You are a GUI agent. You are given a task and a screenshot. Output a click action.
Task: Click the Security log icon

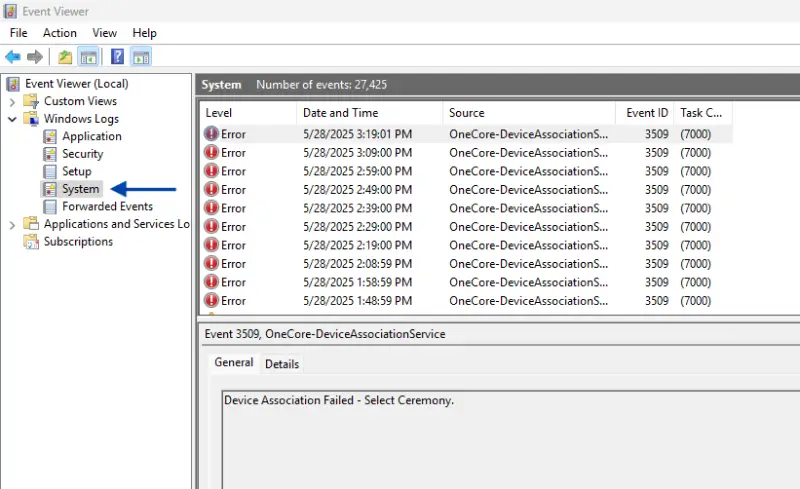(x=49, y=154)
